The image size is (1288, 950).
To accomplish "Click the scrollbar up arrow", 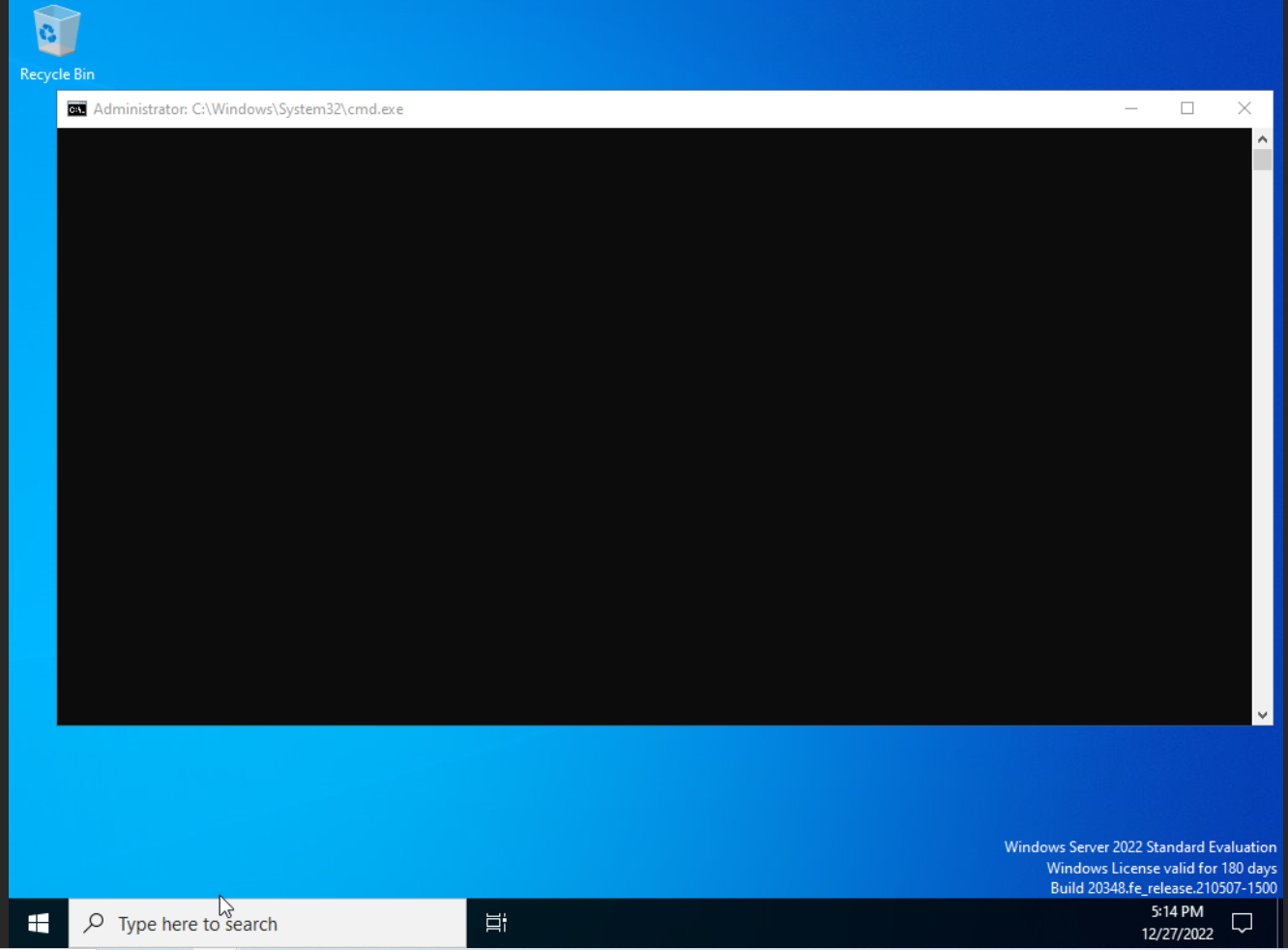I will 1263,138.
